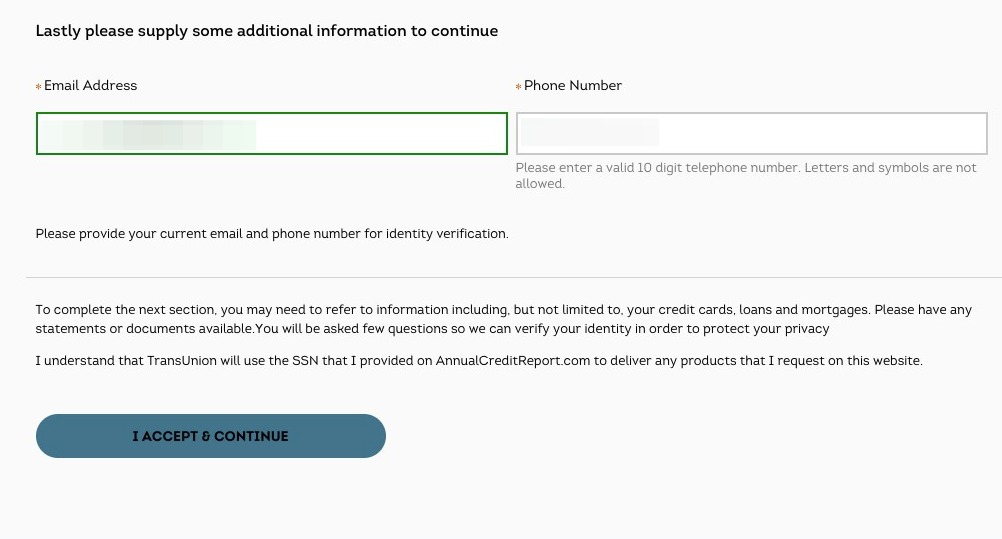Click the 'Lastly please supply' heading
1002x539 pixels.
tap(266, 31)
